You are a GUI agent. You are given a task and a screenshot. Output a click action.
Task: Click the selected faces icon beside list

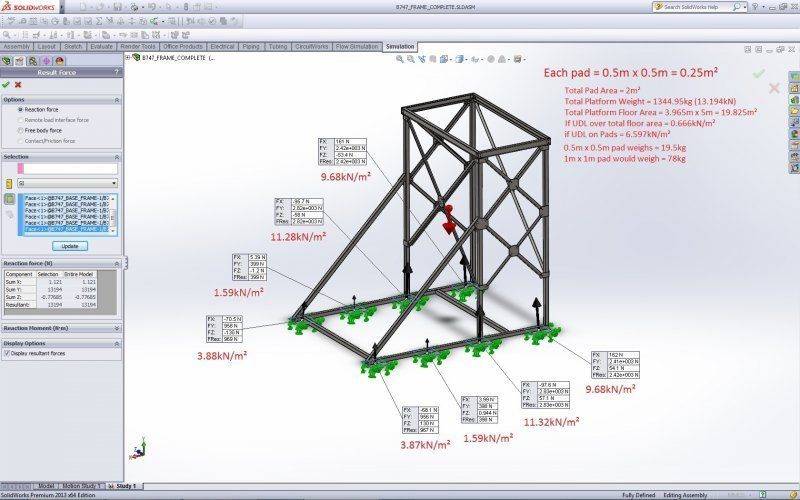click(10, 199)
